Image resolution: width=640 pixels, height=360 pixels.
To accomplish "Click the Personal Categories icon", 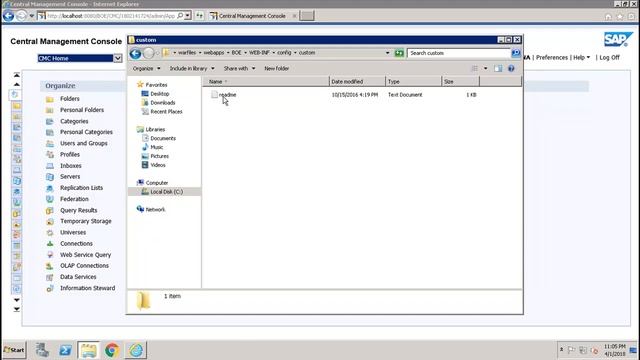I will tap(50, 132).
